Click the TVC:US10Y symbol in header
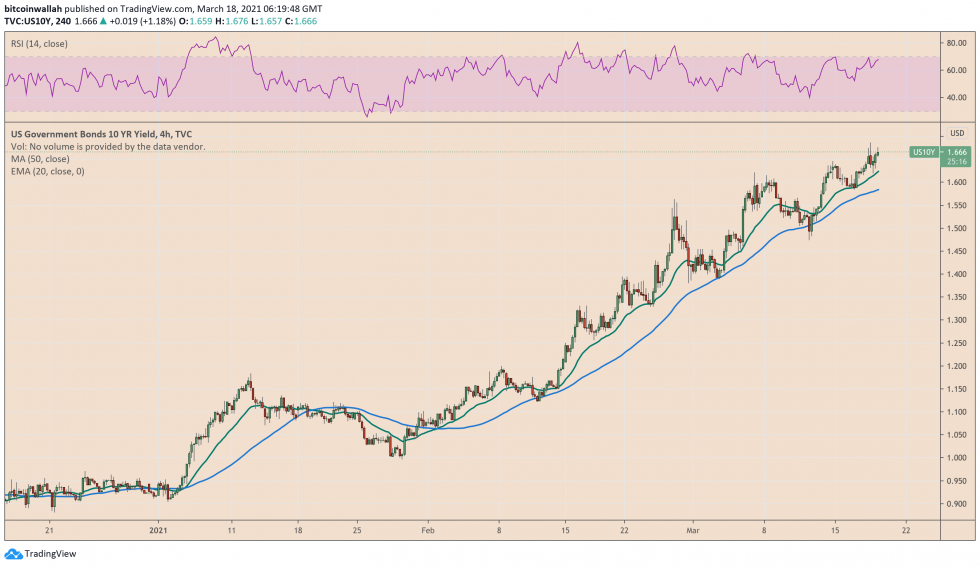 point(28,21)
